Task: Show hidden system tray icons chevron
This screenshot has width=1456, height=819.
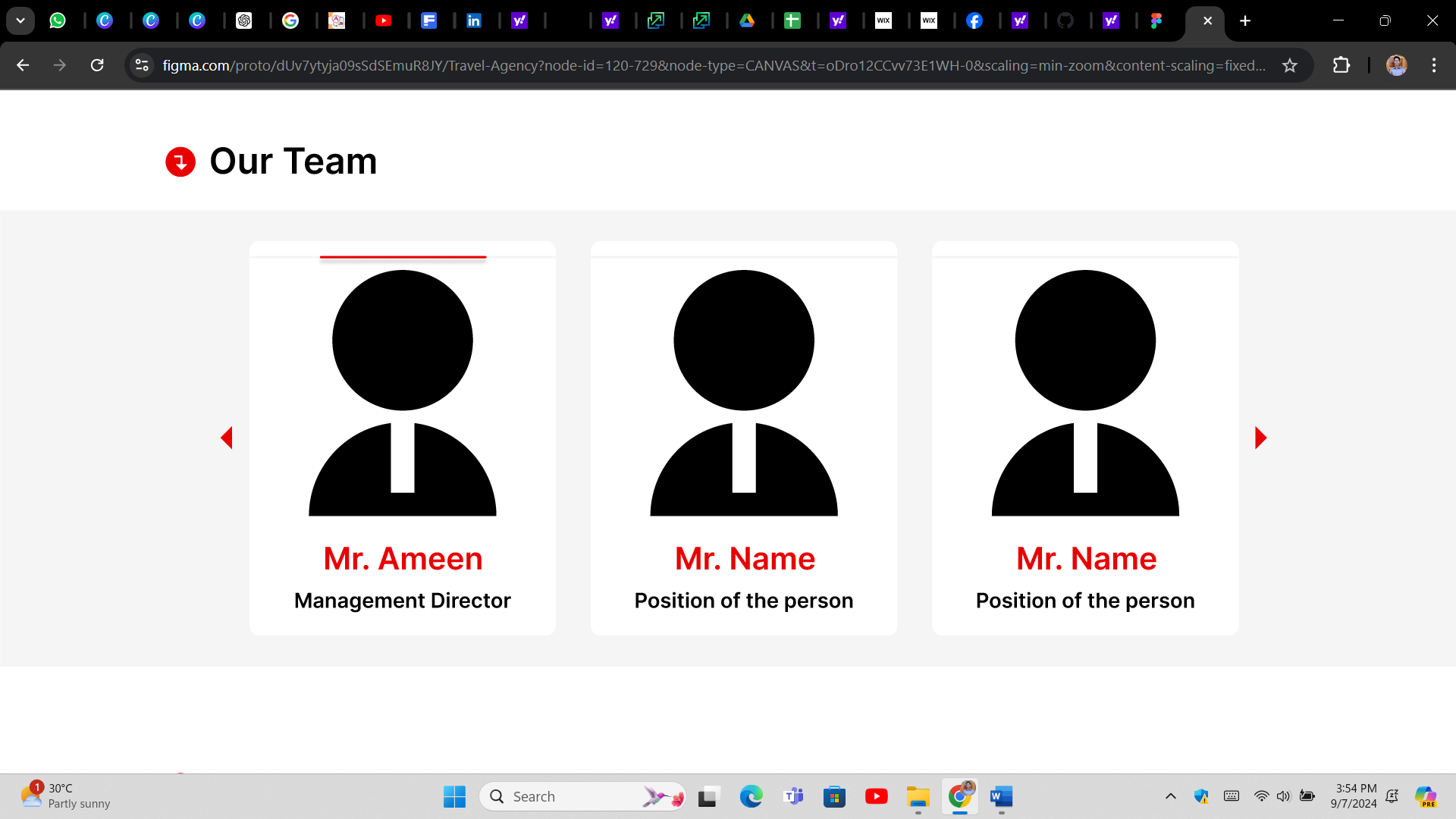Action: (x=1171, y=796)
